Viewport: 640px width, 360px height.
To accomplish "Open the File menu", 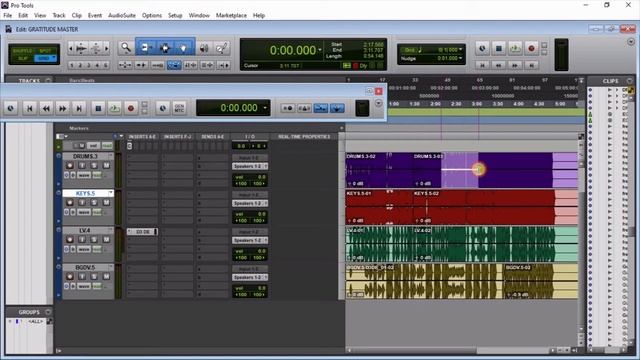I will tap(8, 16).
